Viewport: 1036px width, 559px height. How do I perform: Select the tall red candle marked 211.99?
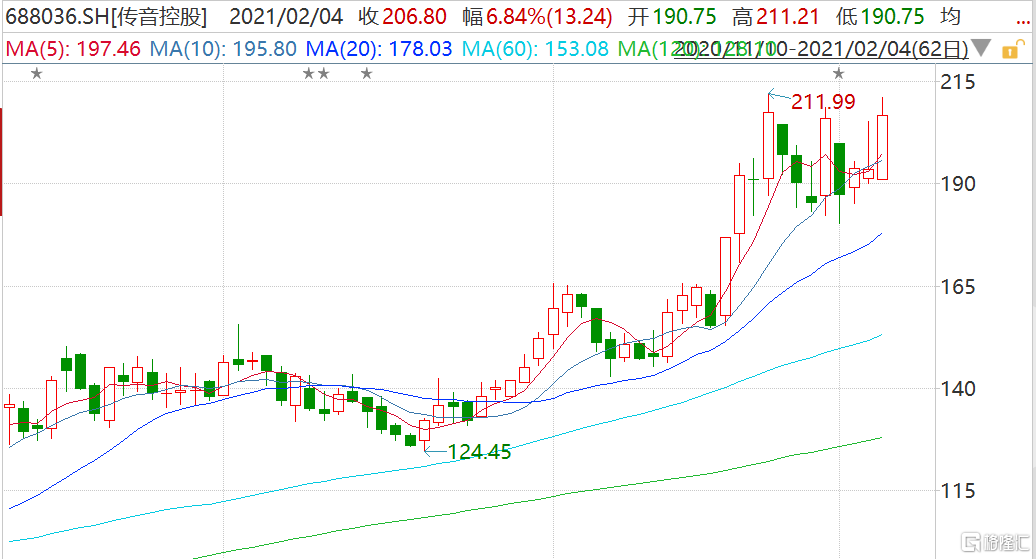768,145
